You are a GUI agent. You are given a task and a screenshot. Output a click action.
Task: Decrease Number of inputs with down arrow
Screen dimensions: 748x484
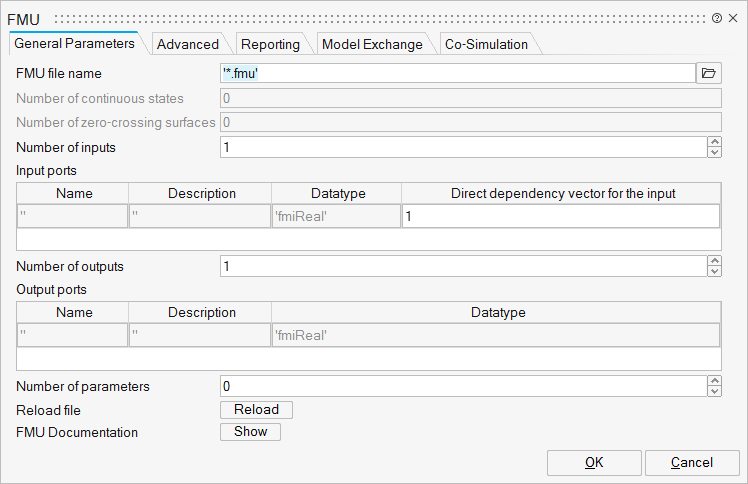coord(714,152)
